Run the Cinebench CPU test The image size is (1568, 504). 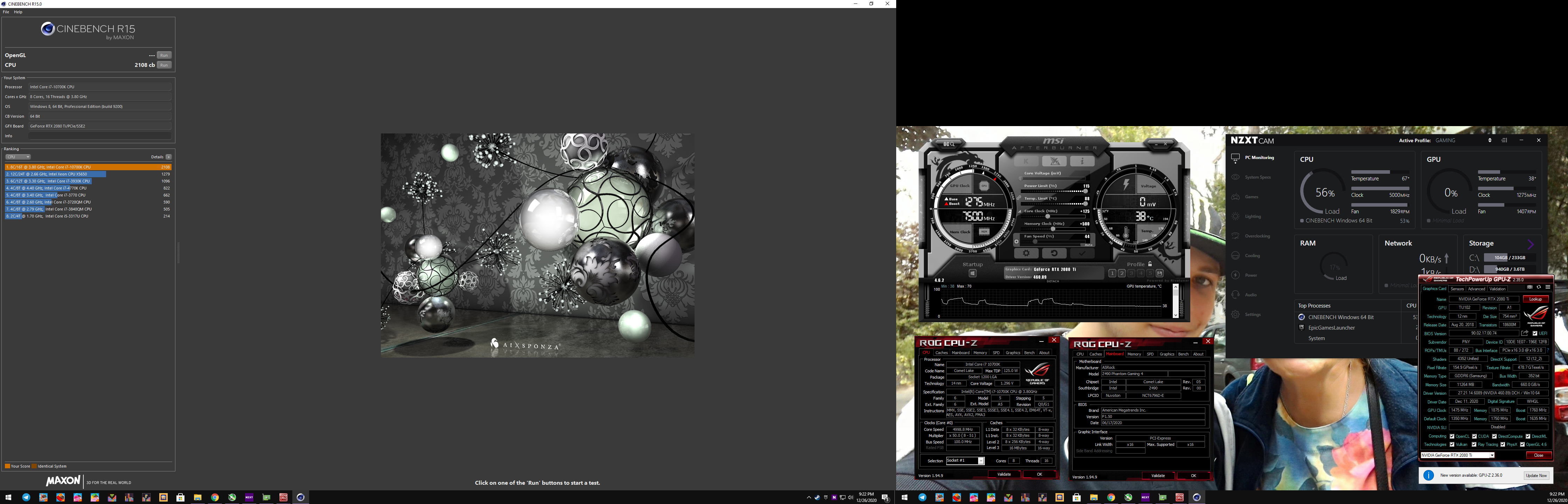point(164,65)
